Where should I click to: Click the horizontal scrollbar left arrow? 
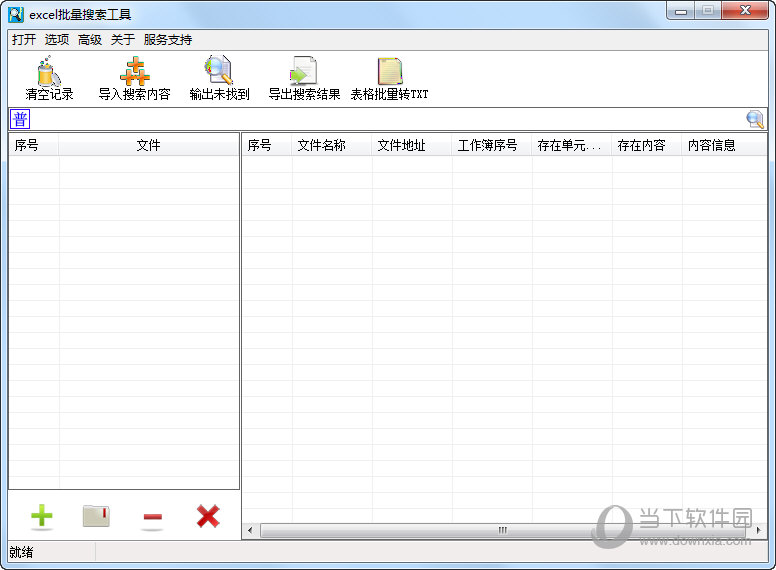(250, 530)
